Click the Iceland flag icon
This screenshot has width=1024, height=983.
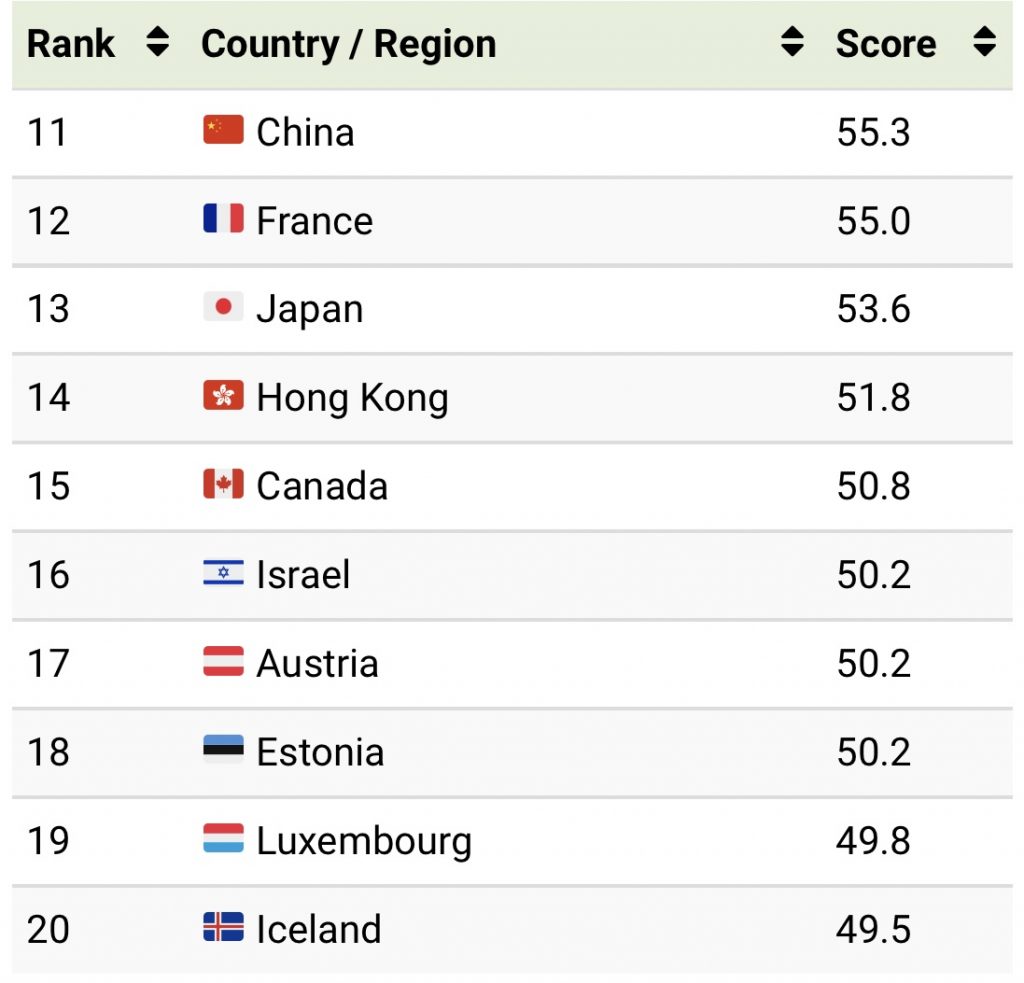(x=221, y=928)
